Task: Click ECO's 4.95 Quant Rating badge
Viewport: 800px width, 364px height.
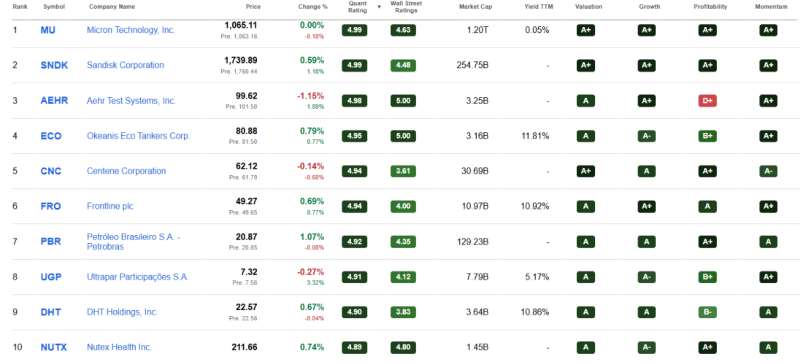Action: (x=355, y=136)
